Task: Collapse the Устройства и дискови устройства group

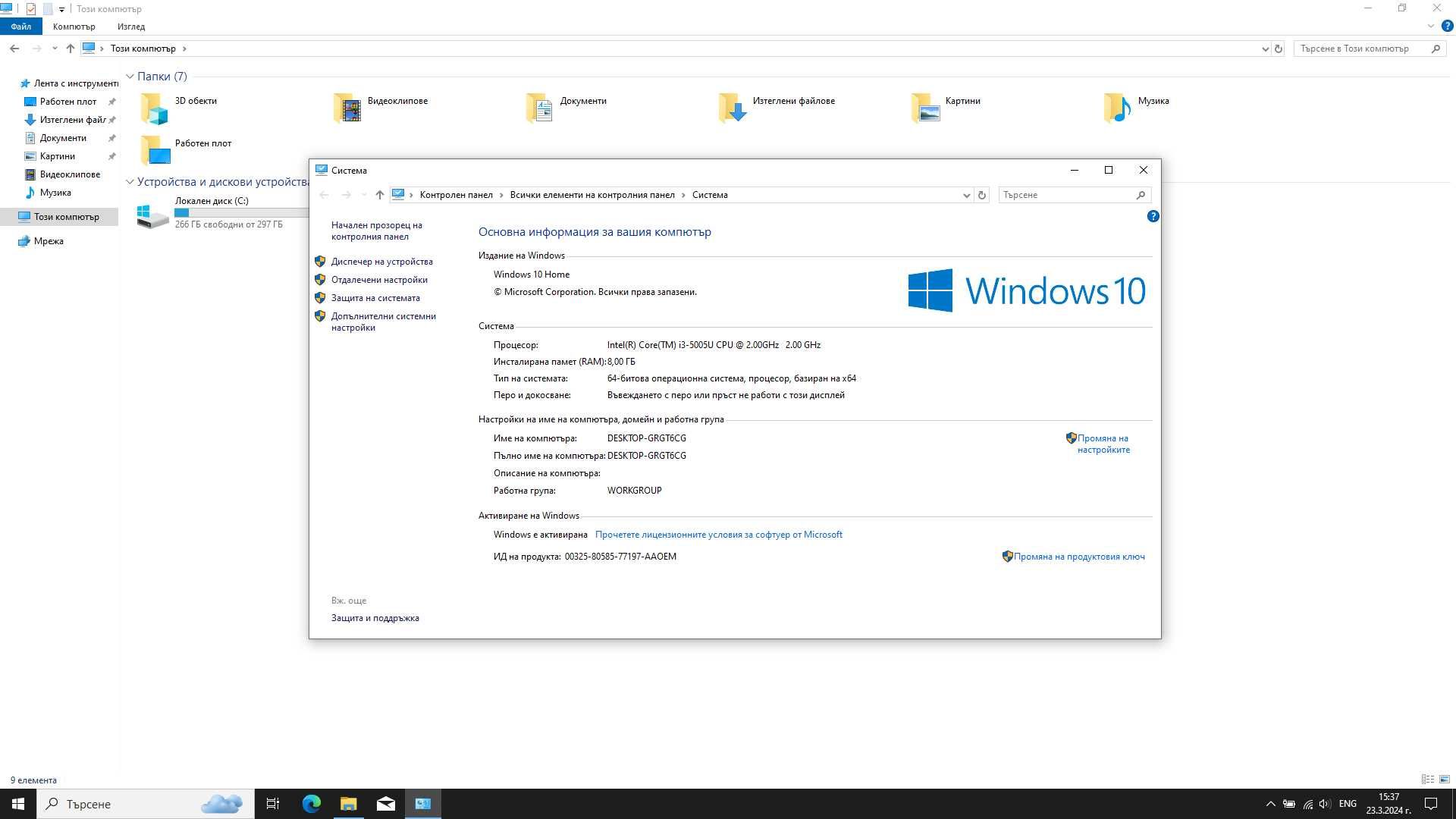Action: (130, 182)
